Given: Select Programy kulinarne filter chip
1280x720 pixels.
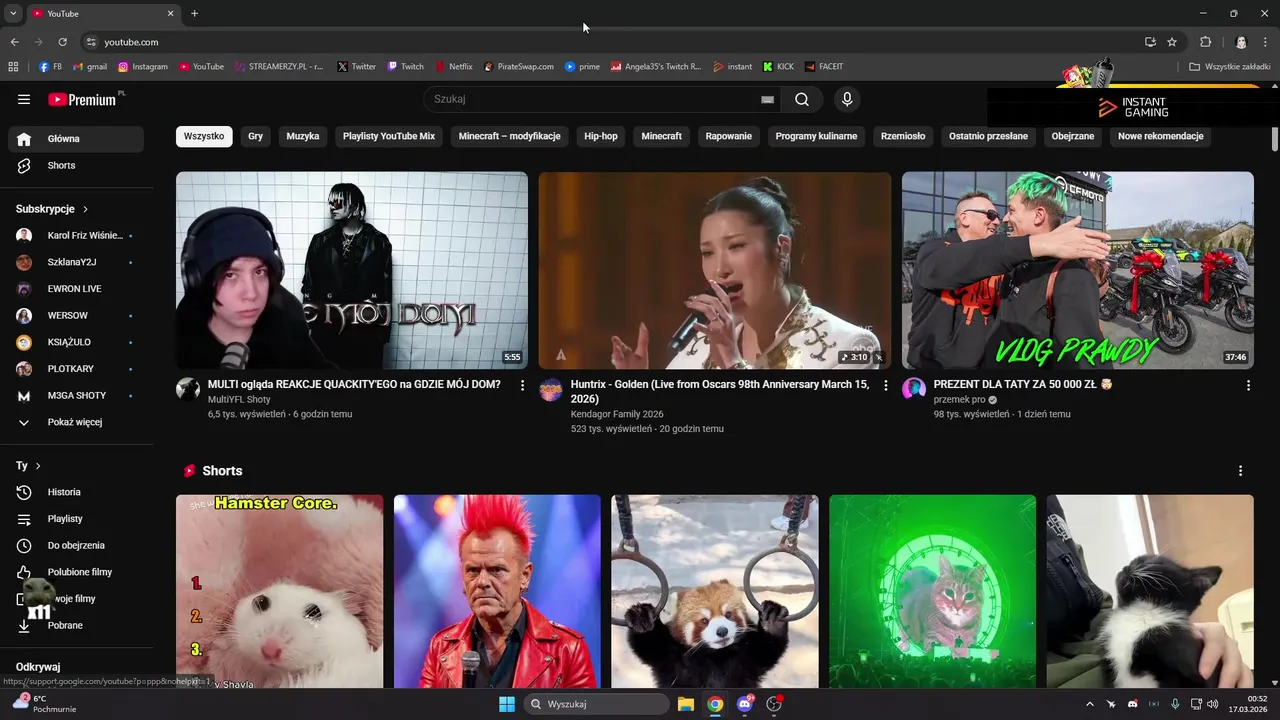Looking at the screenshot, I should 816,136.
